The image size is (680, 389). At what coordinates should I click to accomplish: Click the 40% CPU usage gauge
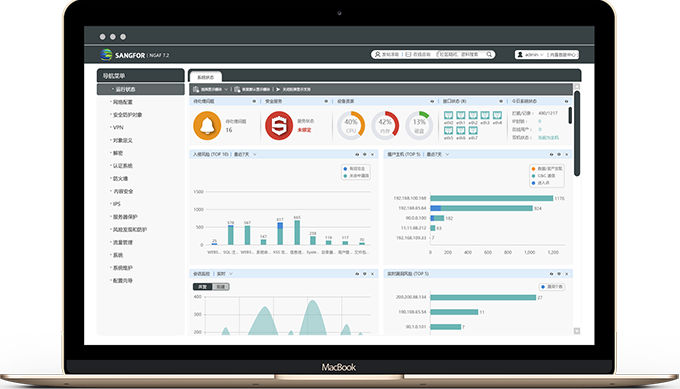(x=351, y=126)
